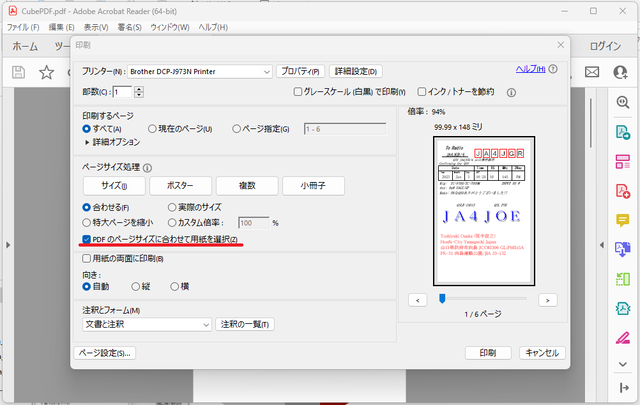Select すべて pages radio button
Viewport: 640px width, 405px height.
[x=86, y=129]
